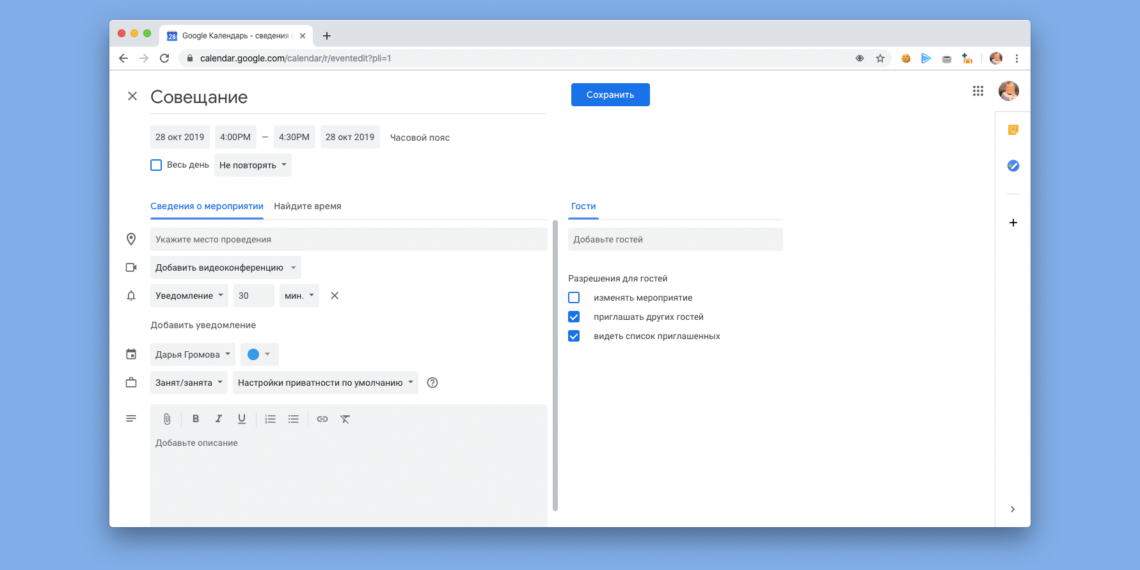Toggle bold formatting in description toolbar
Viewport: 1140px width, 570px height.
[196, 419]
